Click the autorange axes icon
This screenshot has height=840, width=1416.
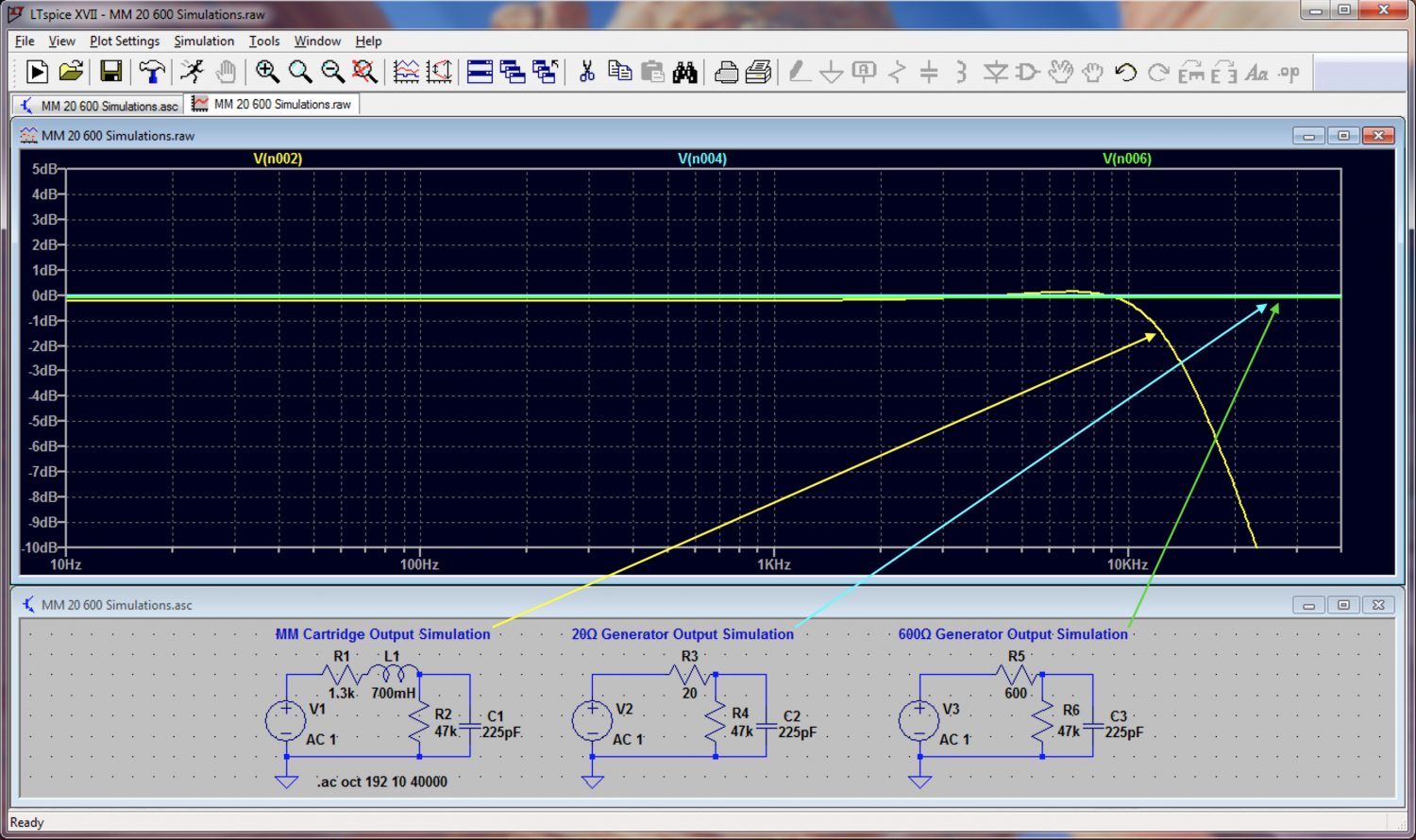(439, 72)
